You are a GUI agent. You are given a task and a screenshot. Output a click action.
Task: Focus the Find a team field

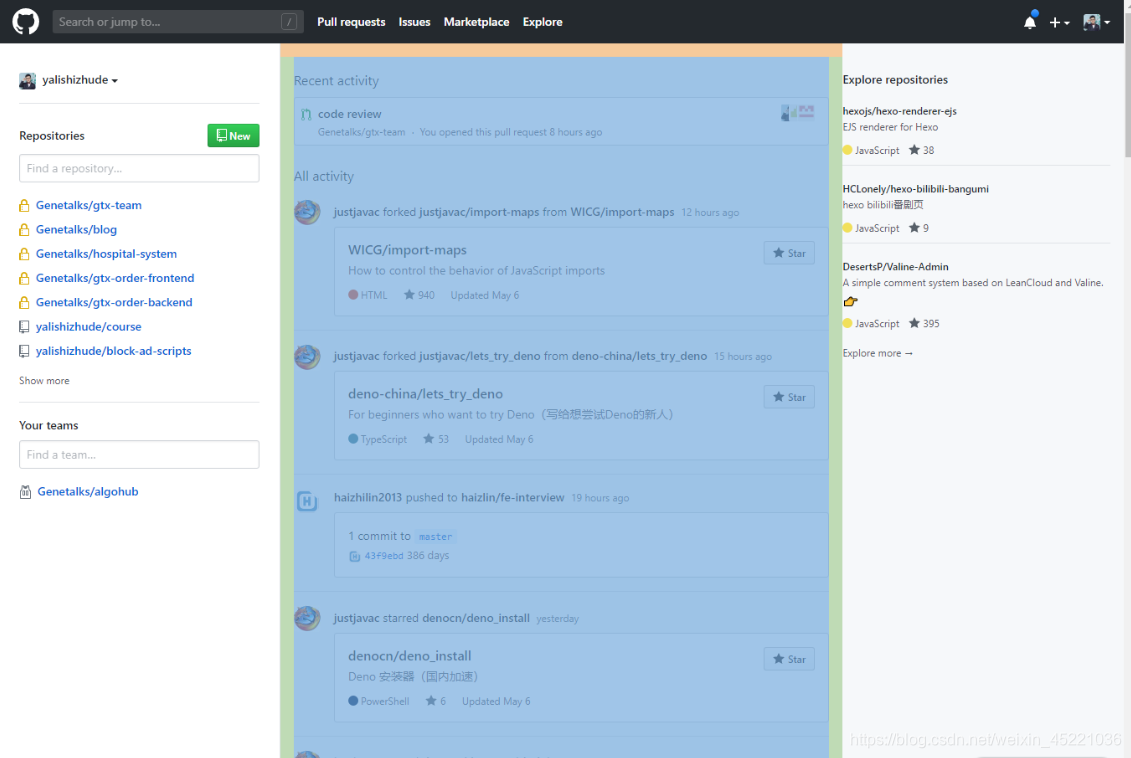click(x=139, y=454)
